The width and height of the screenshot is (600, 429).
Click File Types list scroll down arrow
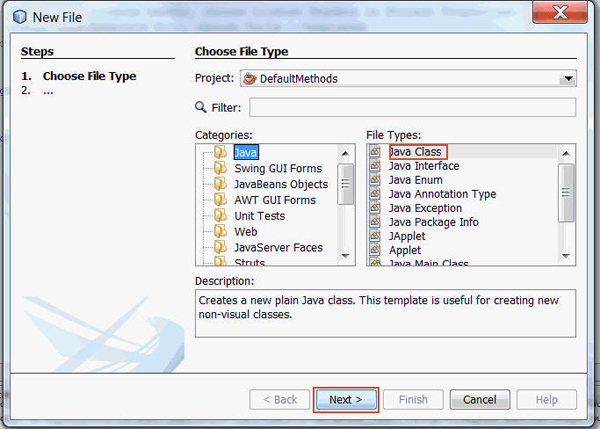566,256
